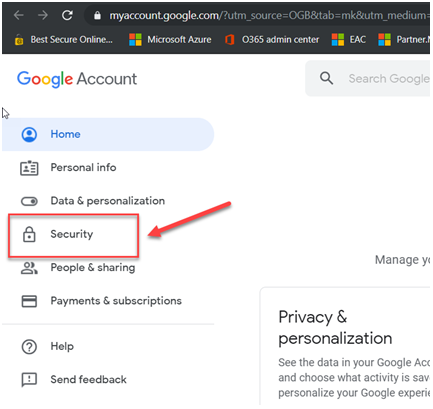Go back with the browser back arrow
The height and width of the screenshot is (409, 433).
[x=19, y=15]
